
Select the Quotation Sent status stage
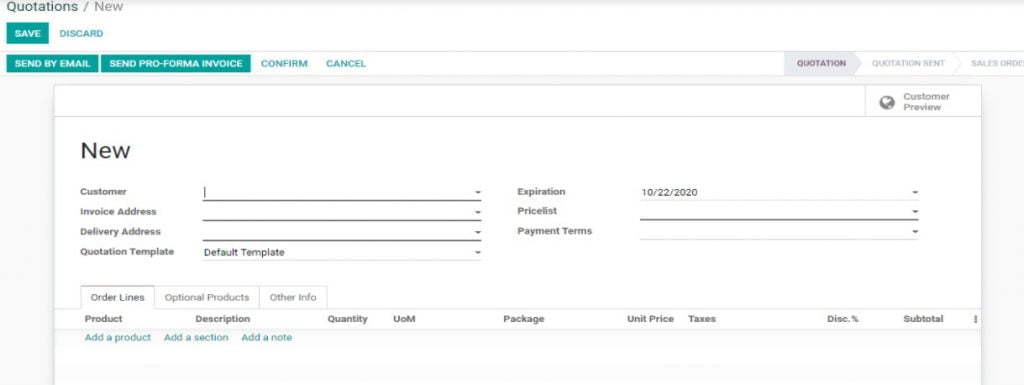click(x=908, y=63)
